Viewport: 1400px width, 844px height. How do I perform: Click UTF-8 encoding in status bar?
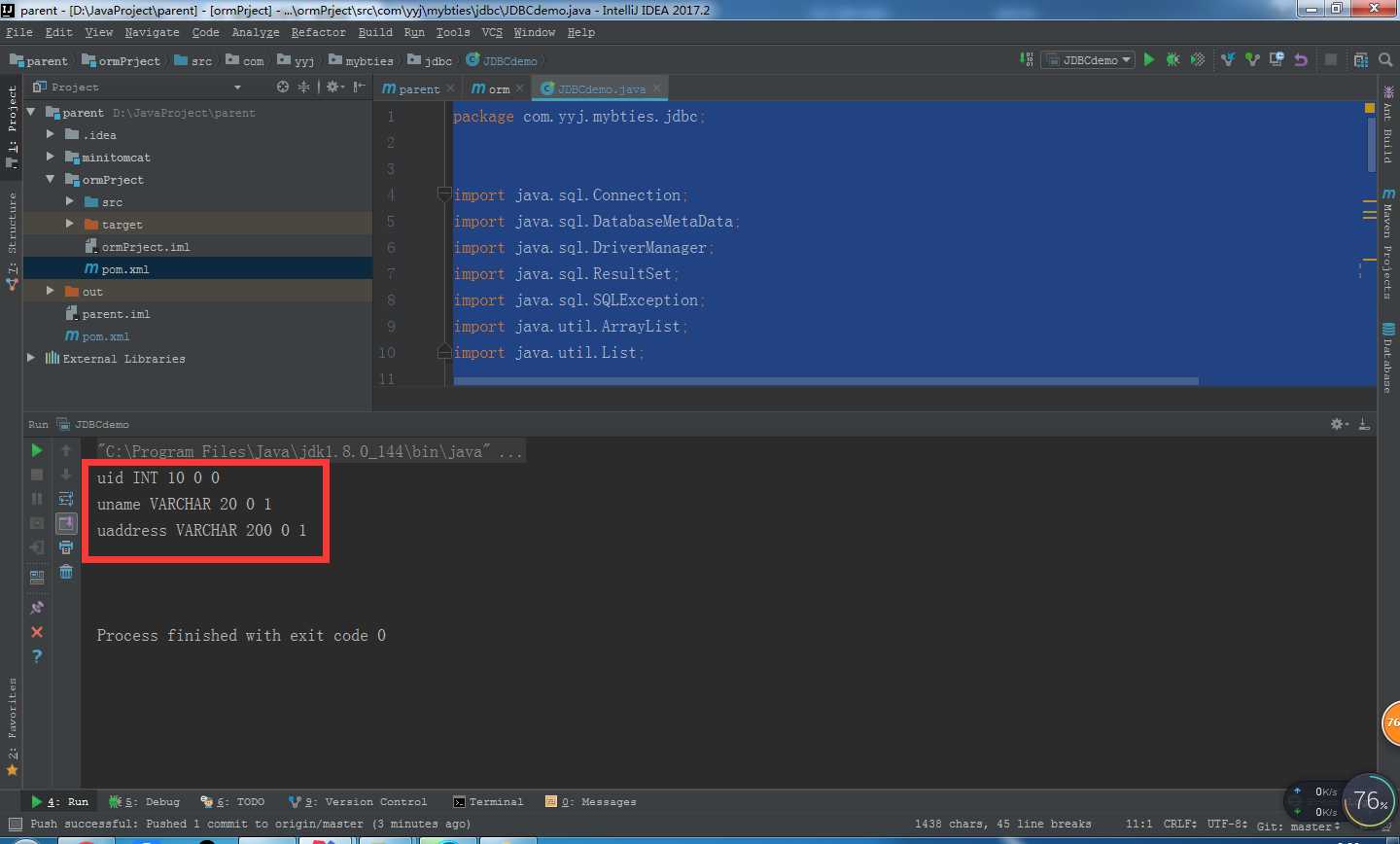click(1228, 824)
